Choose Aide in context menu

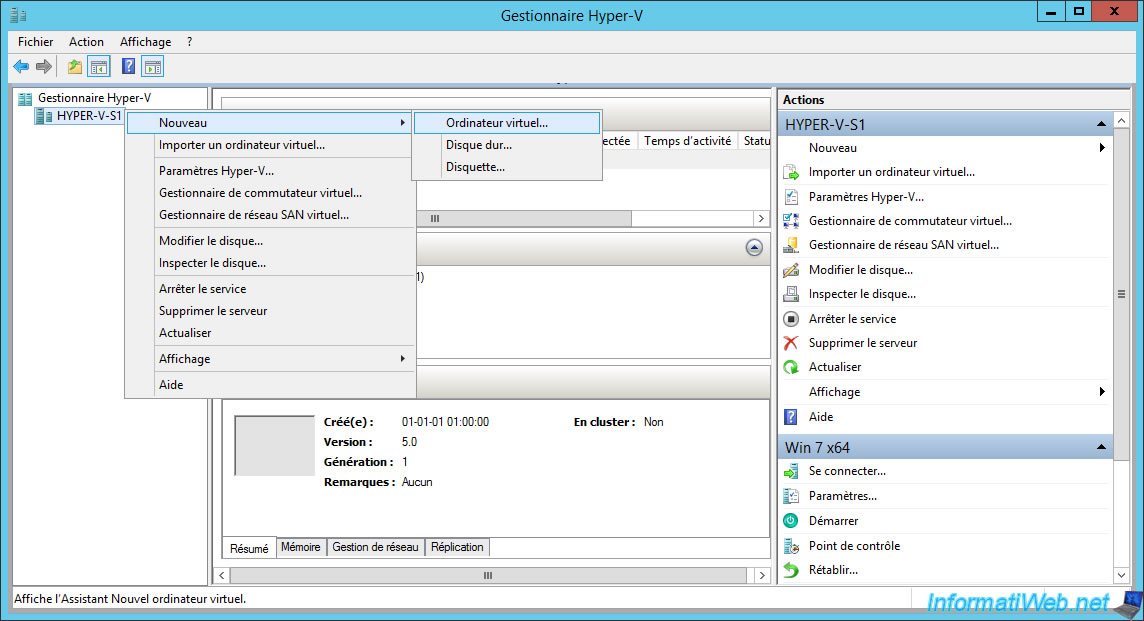click(x=270, y=385)
